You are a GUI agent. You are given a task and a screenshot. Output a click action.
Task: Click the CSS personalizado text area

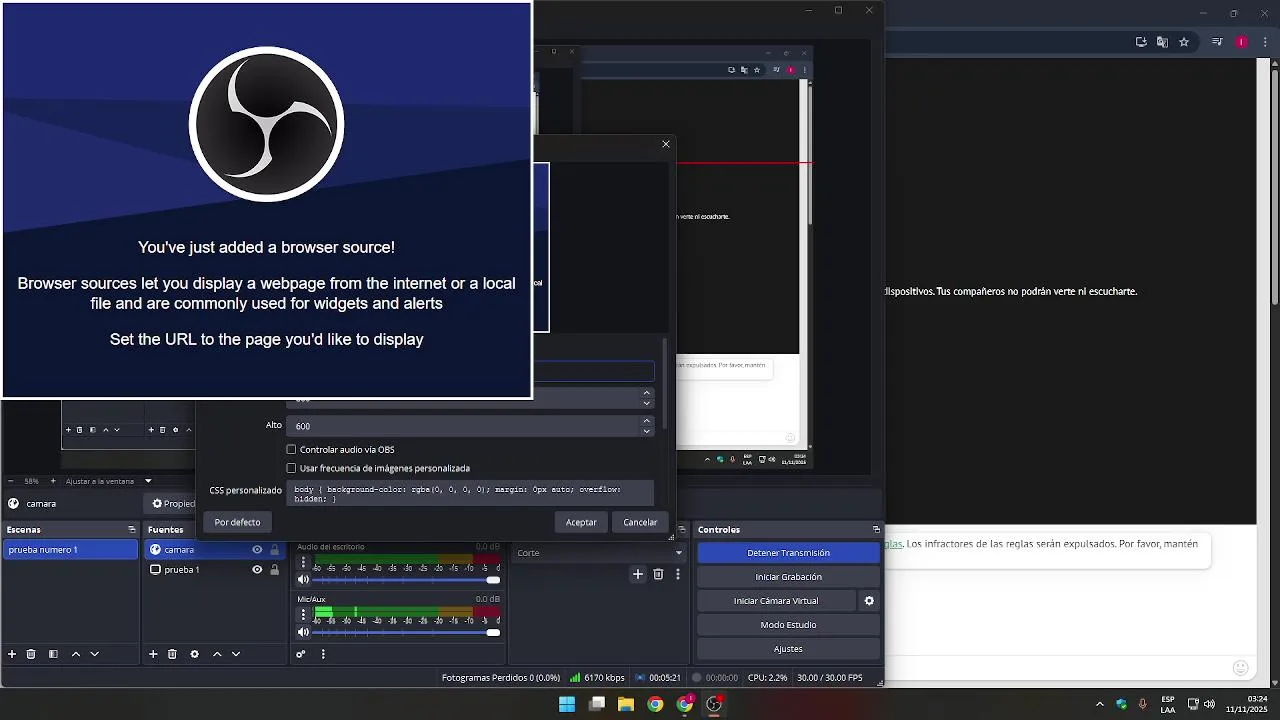(x=470, y=493)
